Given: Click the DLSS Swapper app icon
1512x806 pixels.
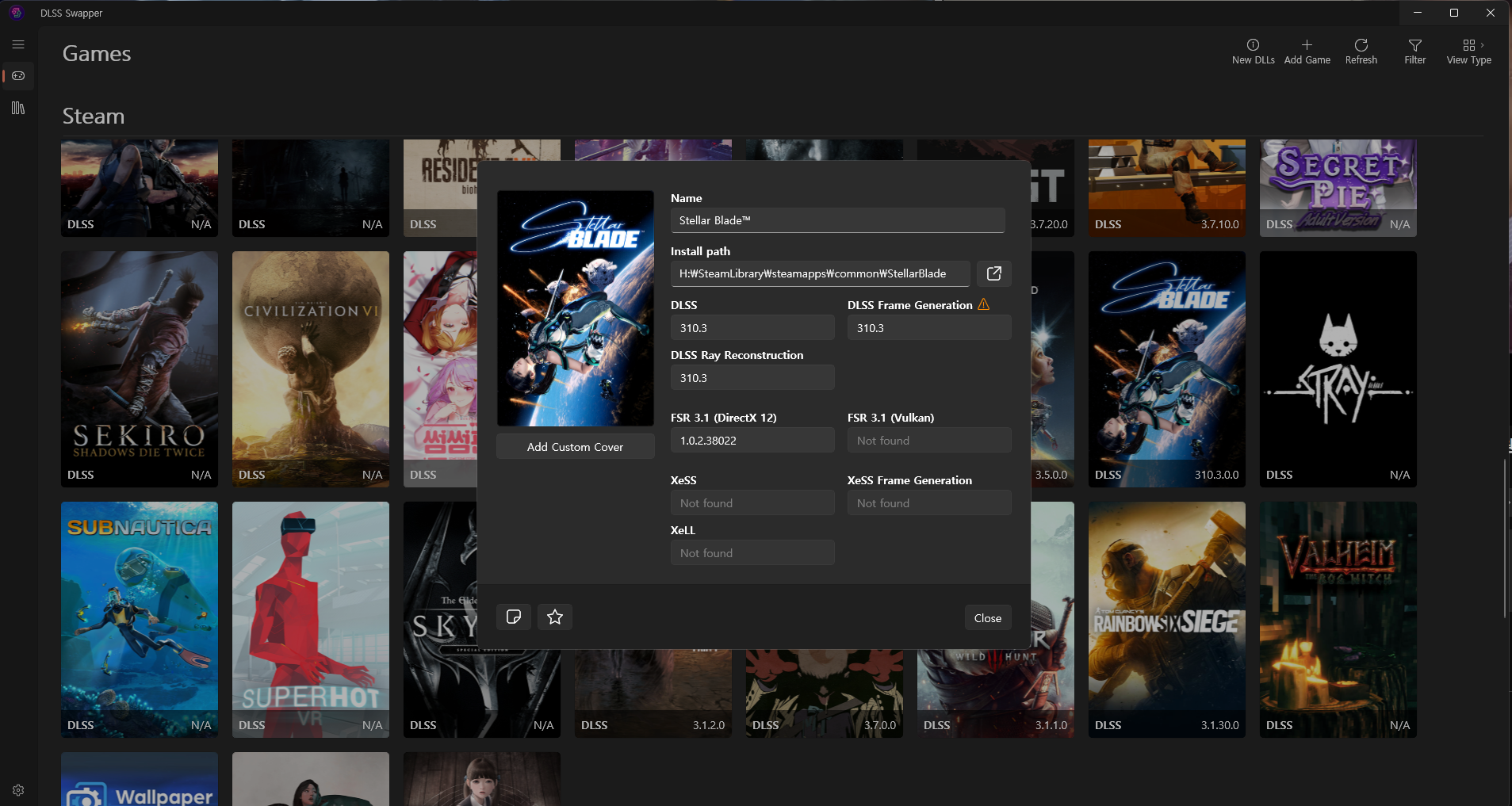Looking at the screenshot, I should click(17, 13).
